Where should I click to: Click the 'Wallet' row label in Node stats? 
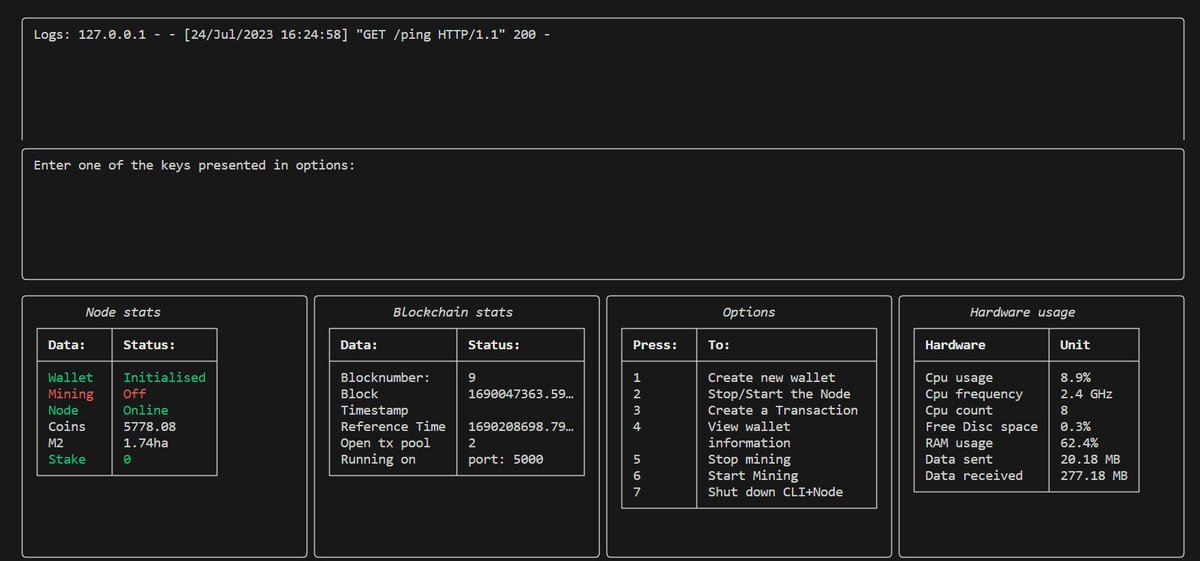70,377
